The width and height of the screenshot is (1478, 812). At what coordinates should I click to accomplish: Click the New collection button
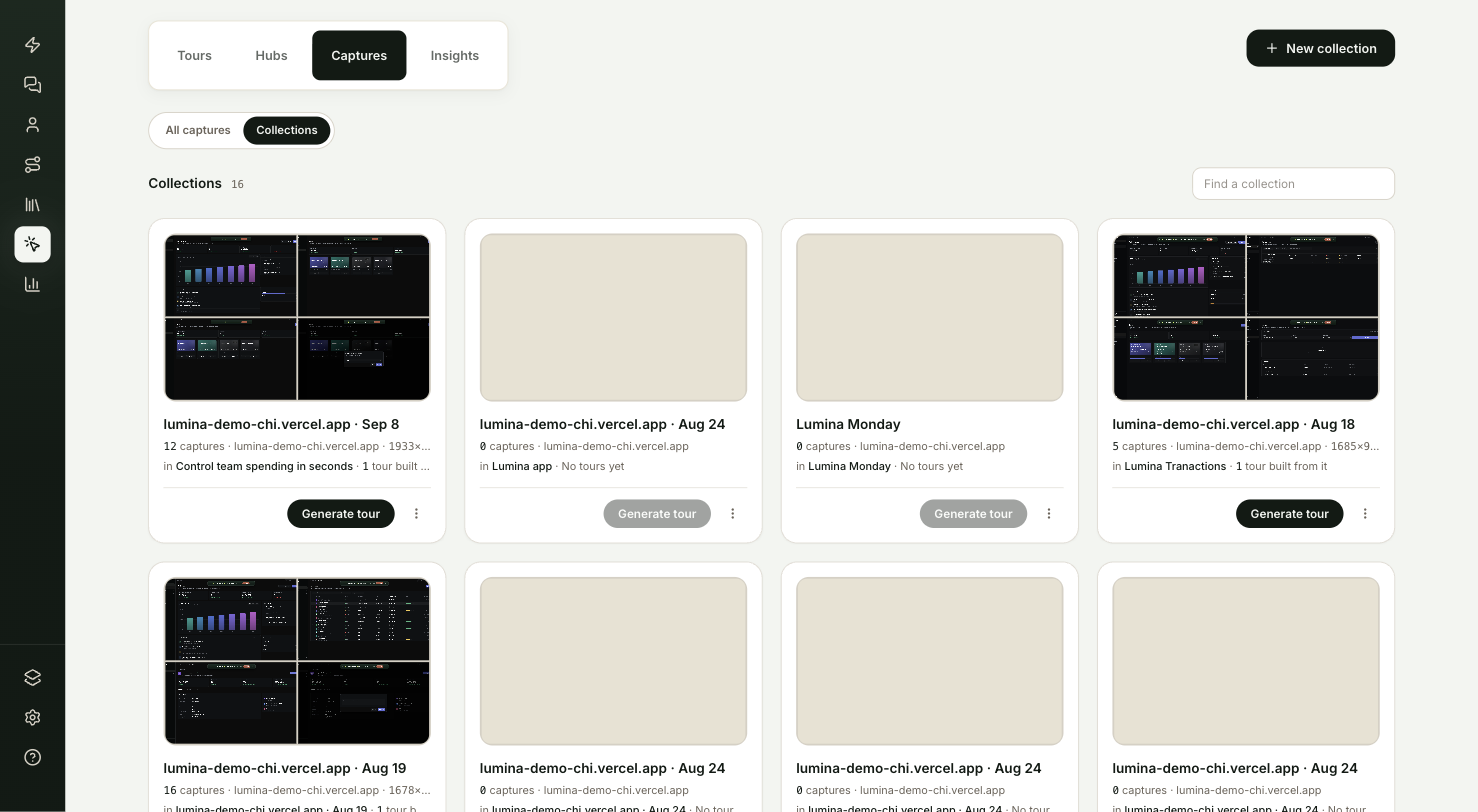[1320, 48]
